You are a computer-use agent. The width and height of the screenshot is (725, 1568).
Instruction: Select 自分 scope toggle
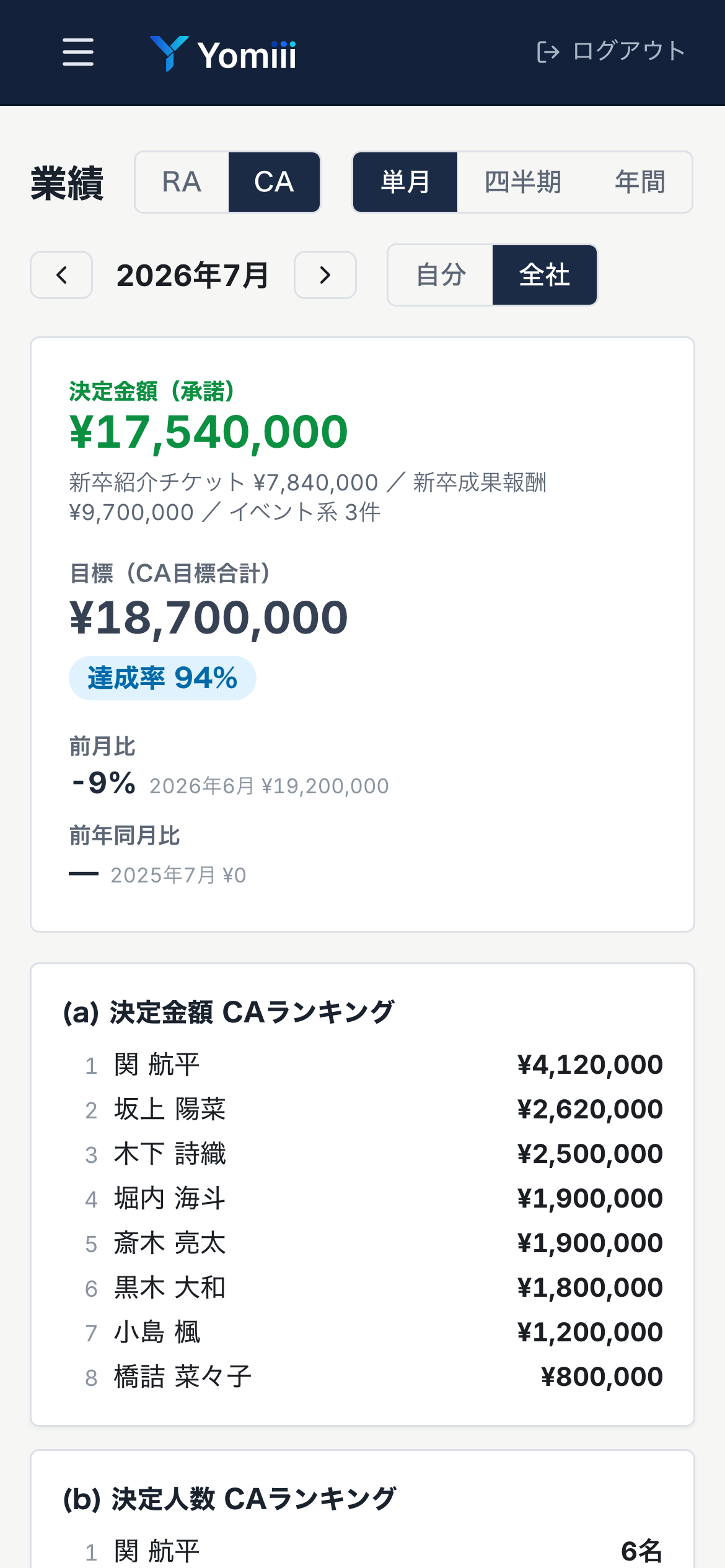[x=441, y=275]
